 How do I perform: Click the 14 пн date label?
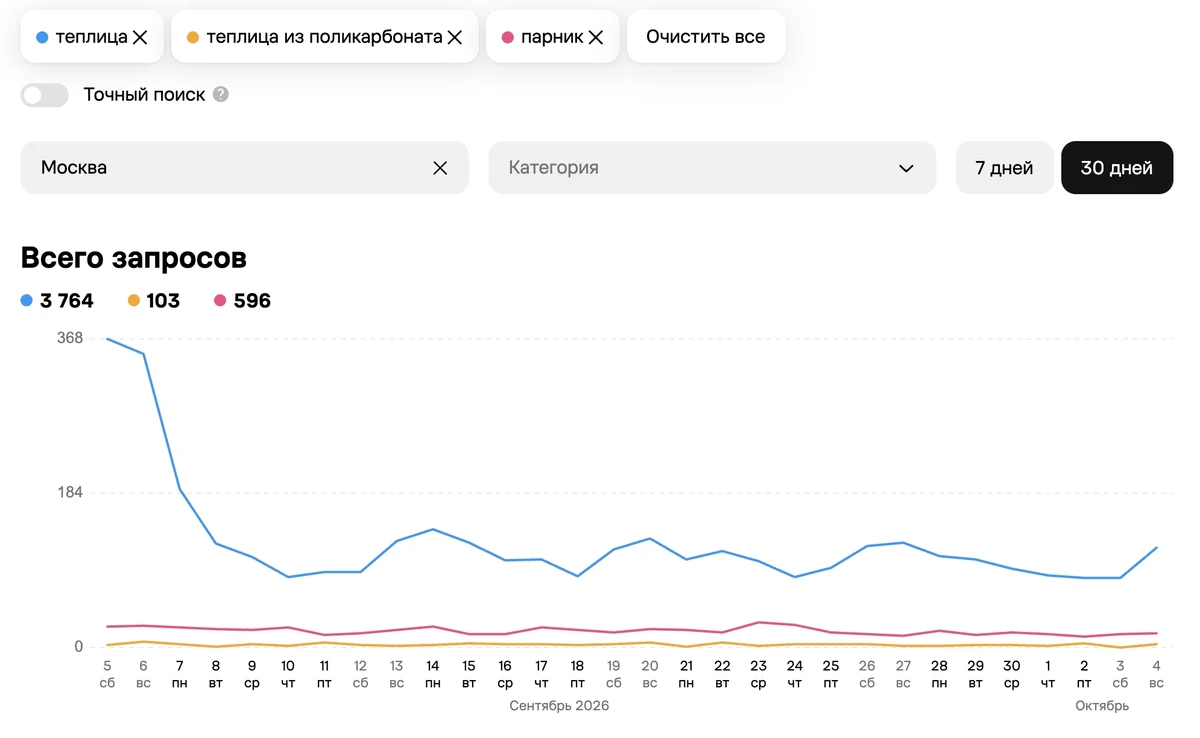[433, 674]
